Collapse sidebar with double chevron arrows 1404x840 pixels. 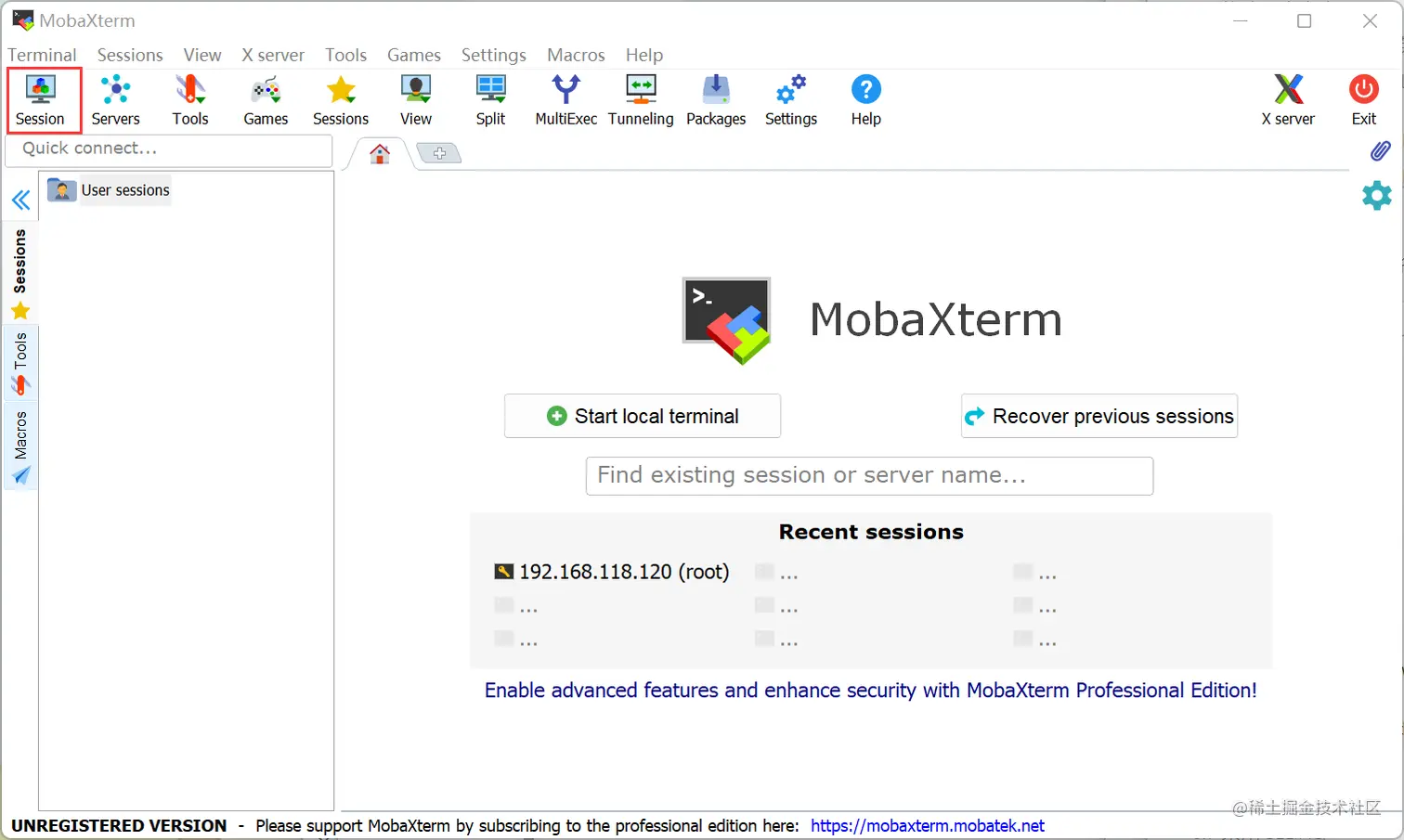pos(20,200)
